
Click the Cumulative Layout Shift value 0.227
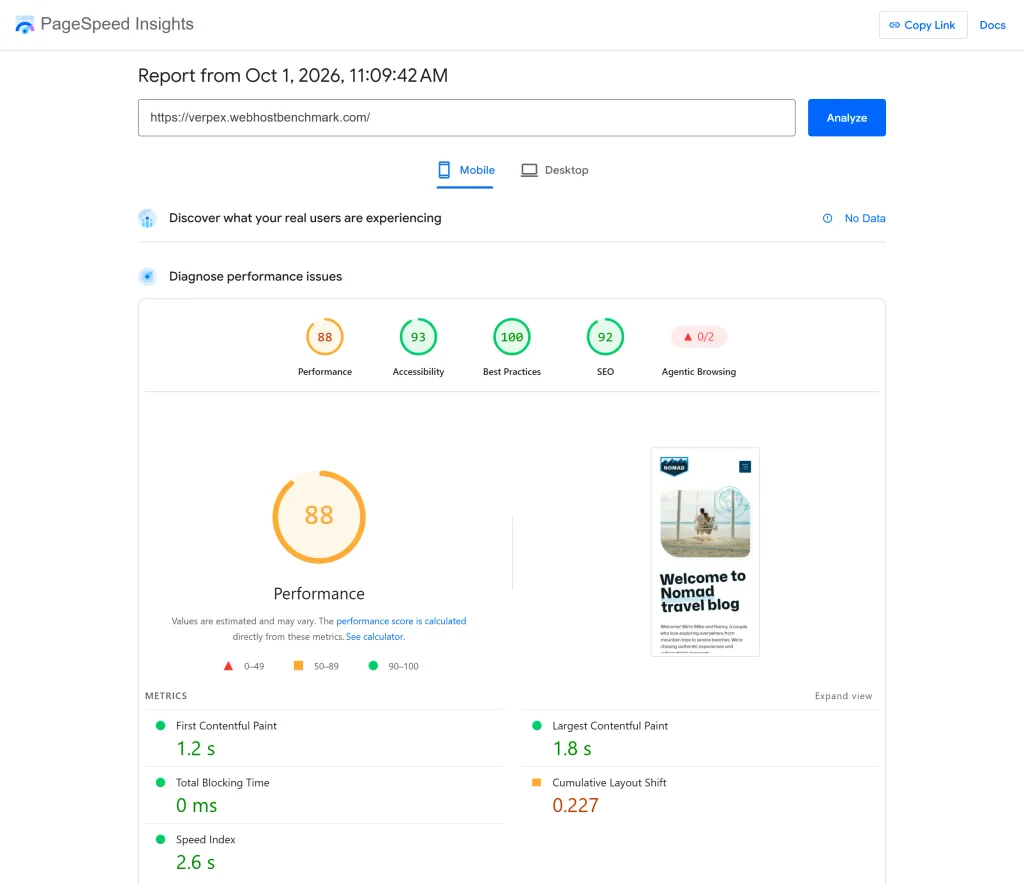coord(575,805)
